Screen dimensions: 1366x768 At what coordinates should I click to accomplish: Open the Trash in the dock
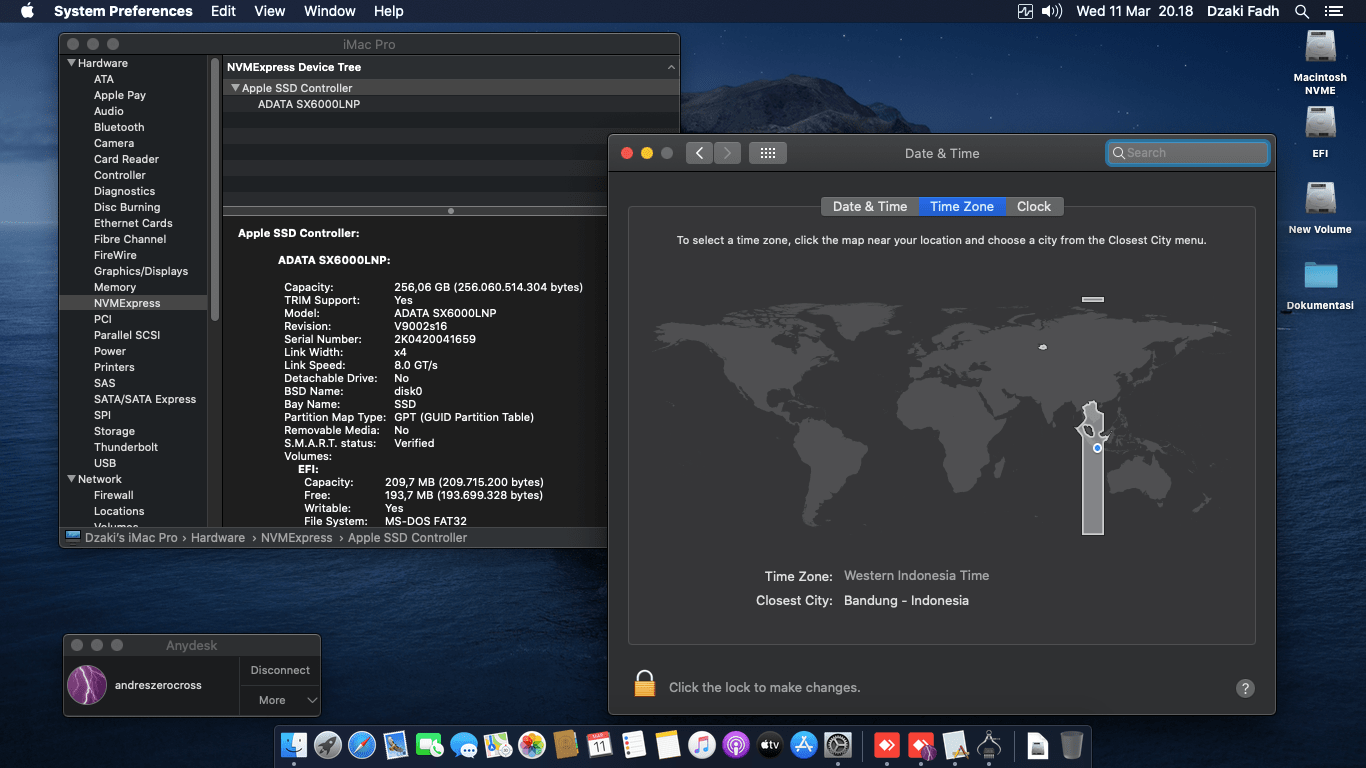point(1071,745)
